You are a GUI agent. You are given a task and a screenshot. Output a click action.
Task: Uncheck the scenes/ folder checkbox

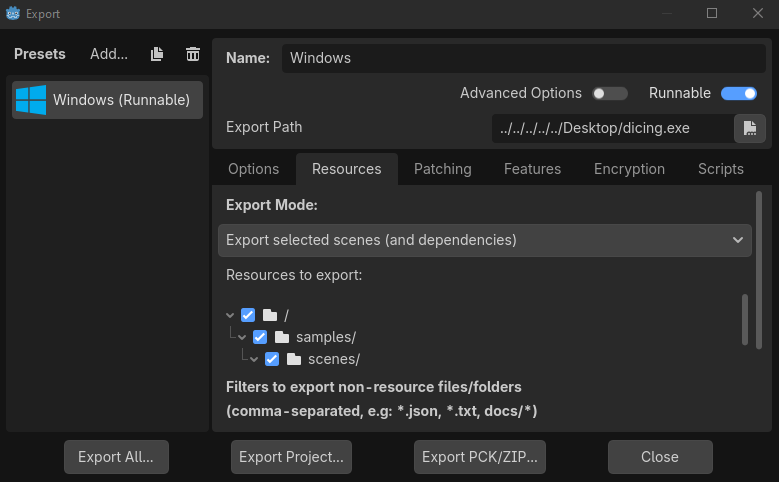click(272, 359)
